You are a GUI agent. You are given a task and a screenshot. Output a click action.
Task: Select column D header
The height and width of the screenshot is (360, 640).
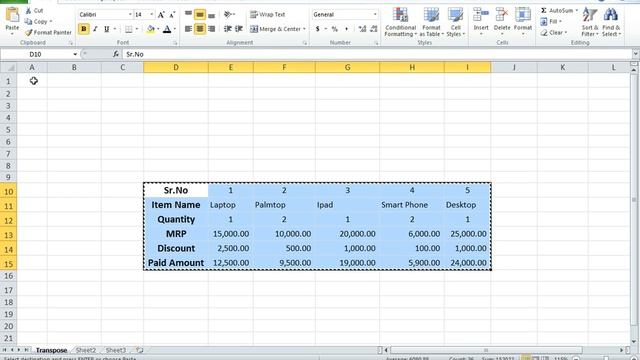[176, 67]
